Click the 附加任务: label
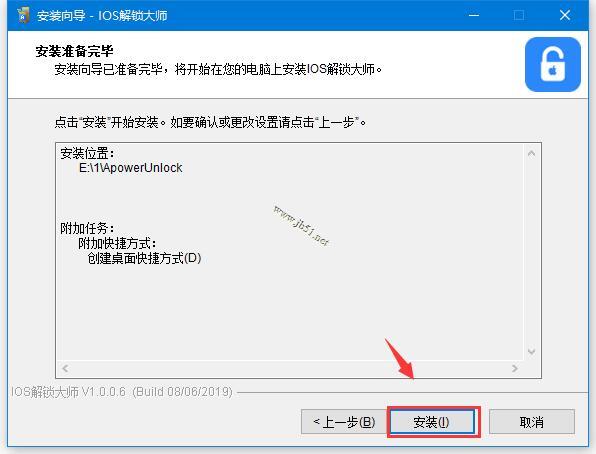This screenshot has height=454, width=596. click(x=87, y=228)
